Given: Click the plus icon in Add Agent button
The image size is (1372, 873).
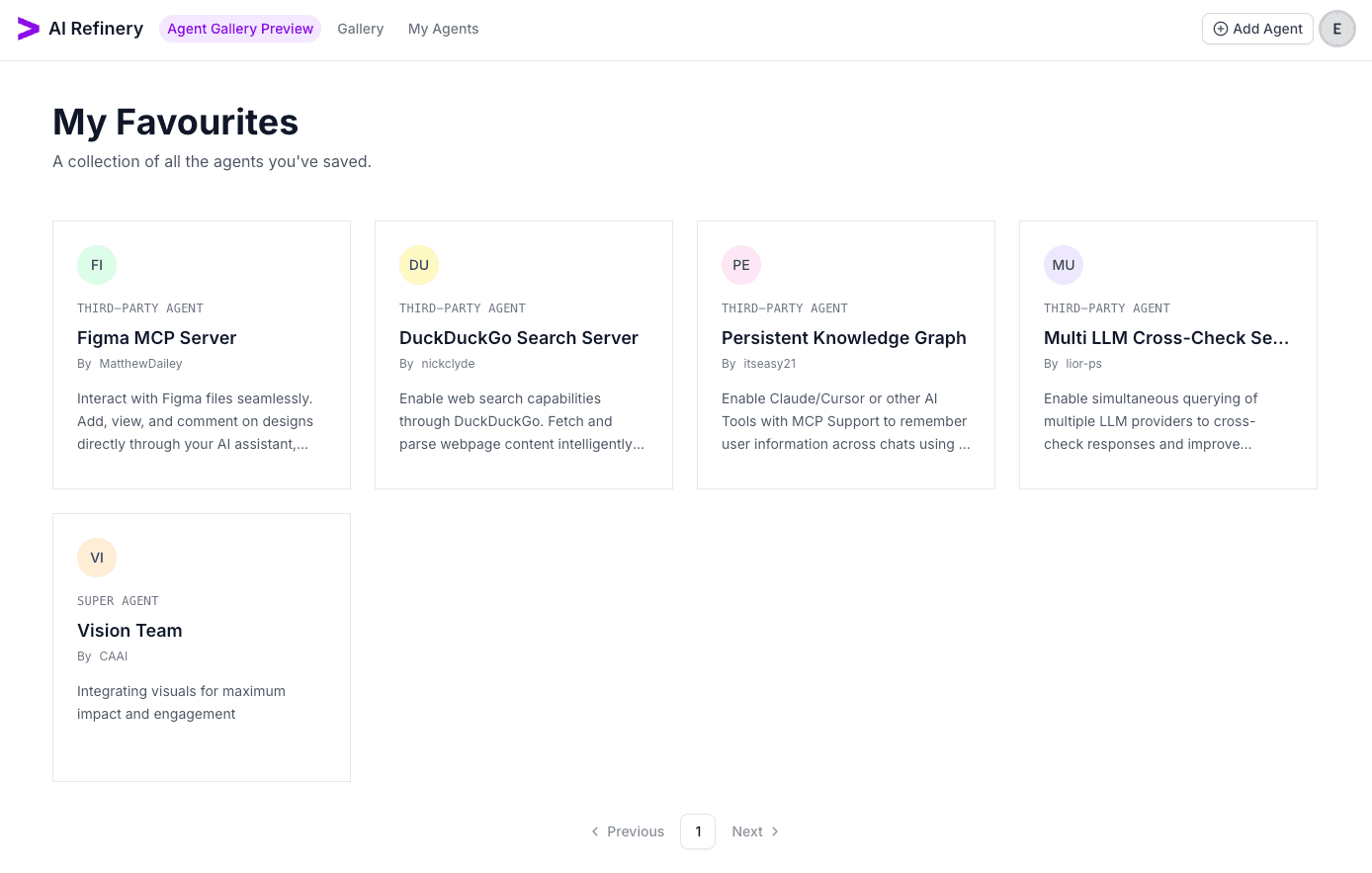Looking at the screenshot, I should (1220, 29).
